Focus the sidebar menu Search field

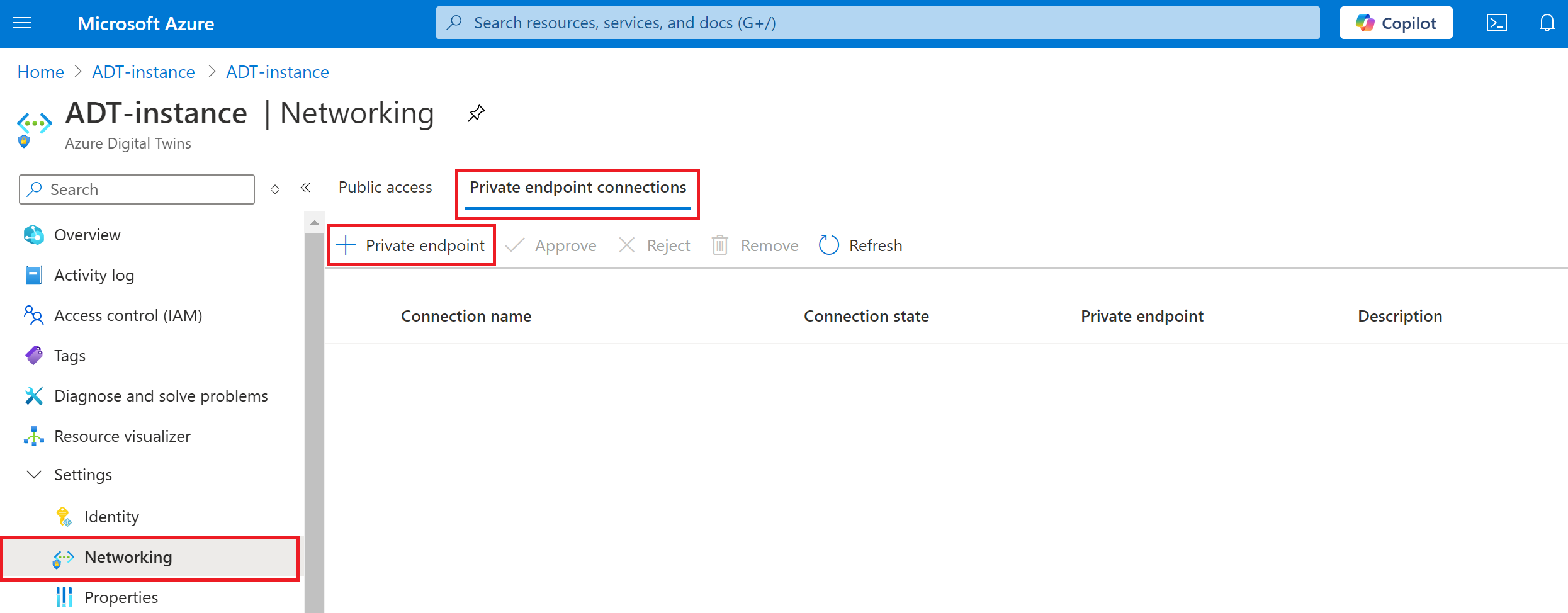point(137,189)
